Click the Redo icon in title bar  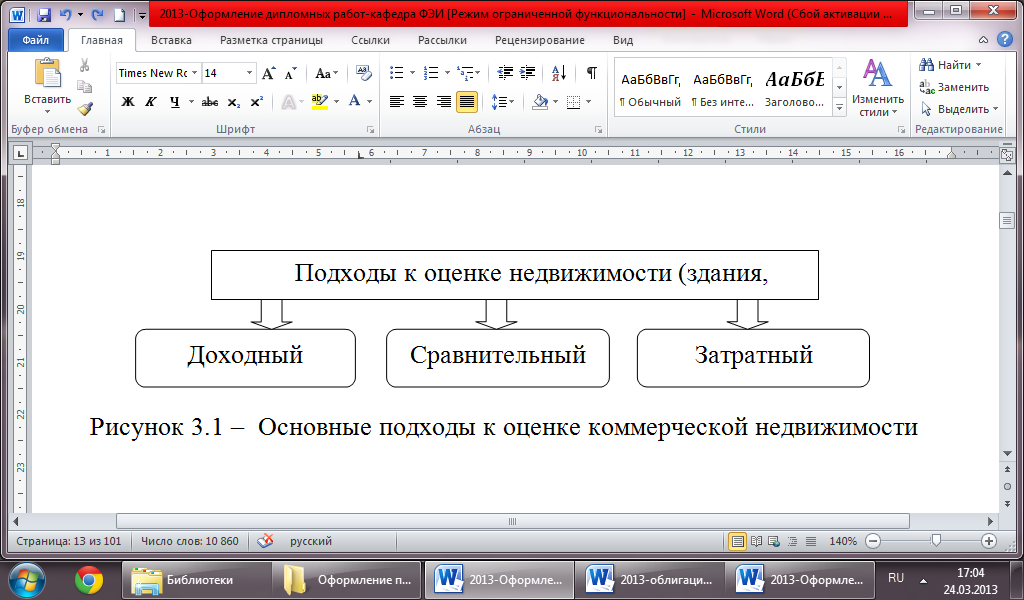coord(98,14)
